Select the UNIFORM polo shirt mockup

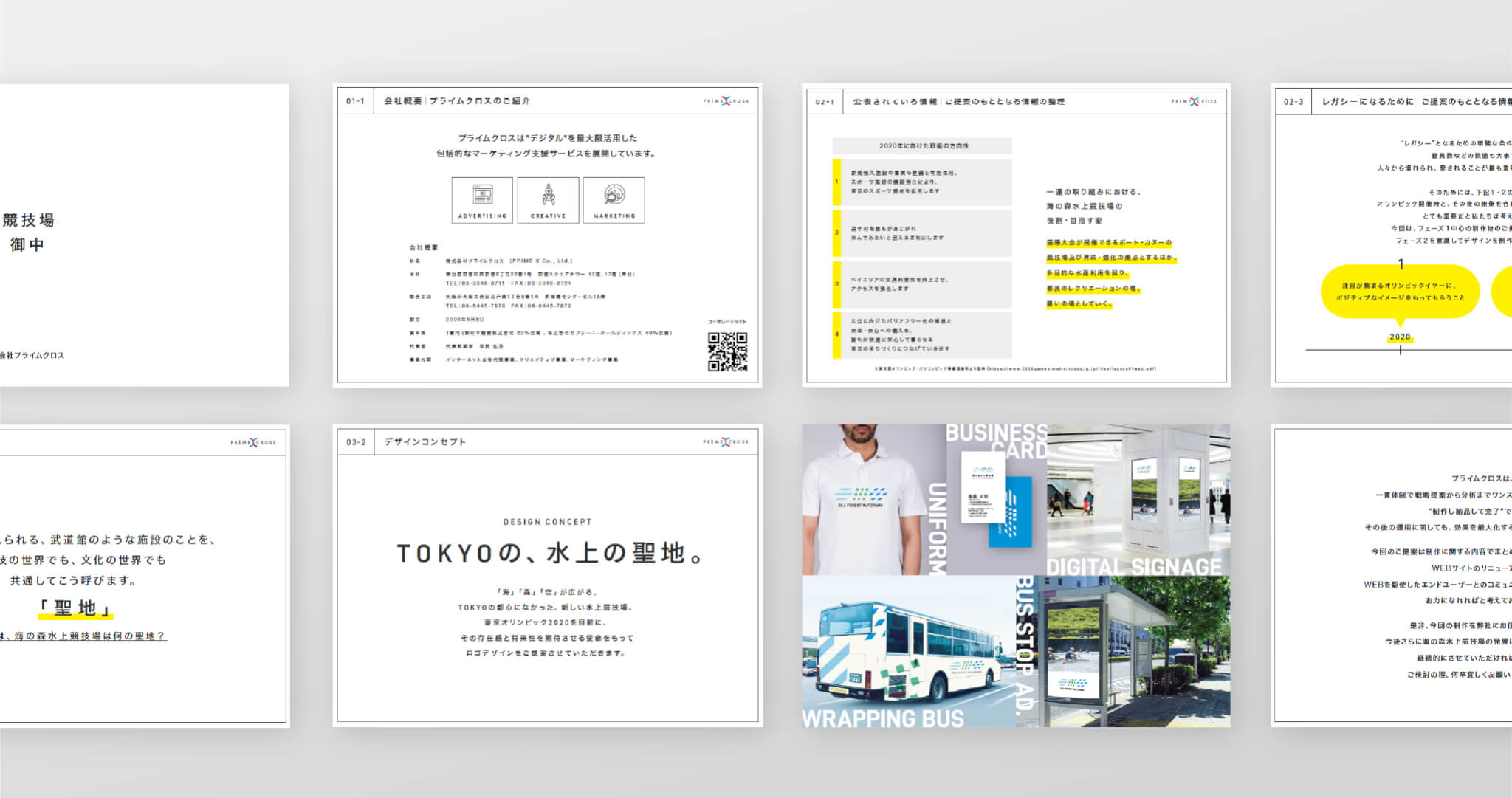[x=874, y=500]
